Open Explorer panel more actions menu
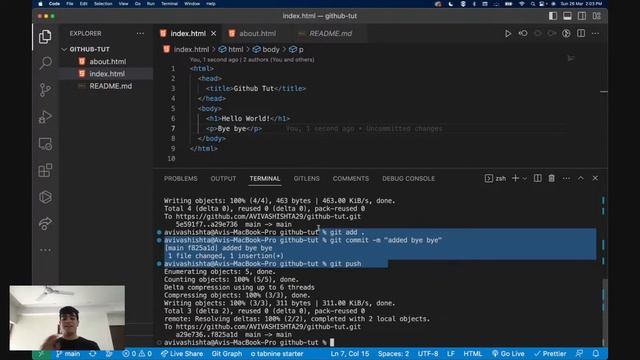Screen dimensions: 640x360 tap(140, 33)
